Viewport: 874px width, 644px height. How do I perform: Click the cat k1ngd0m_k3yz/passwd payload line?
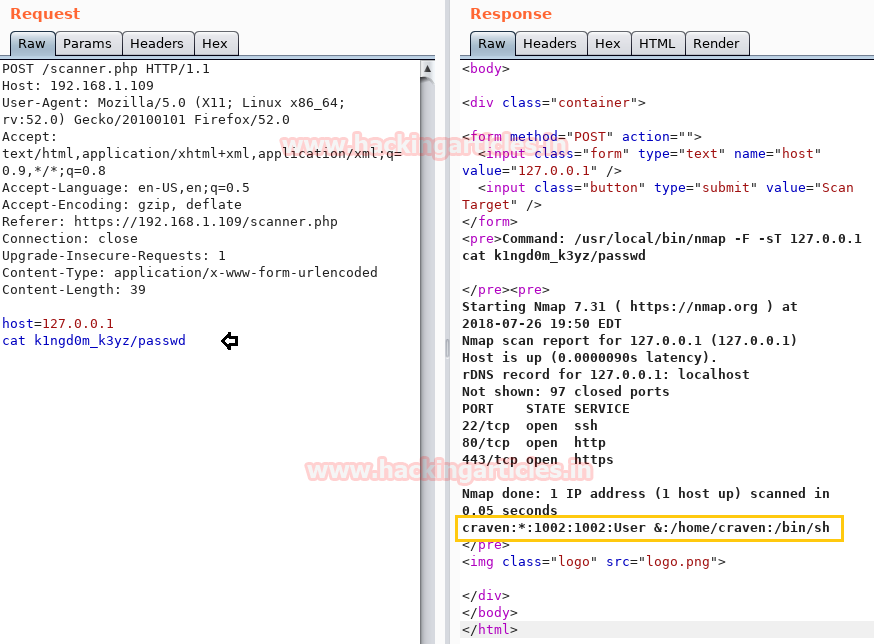94,341
